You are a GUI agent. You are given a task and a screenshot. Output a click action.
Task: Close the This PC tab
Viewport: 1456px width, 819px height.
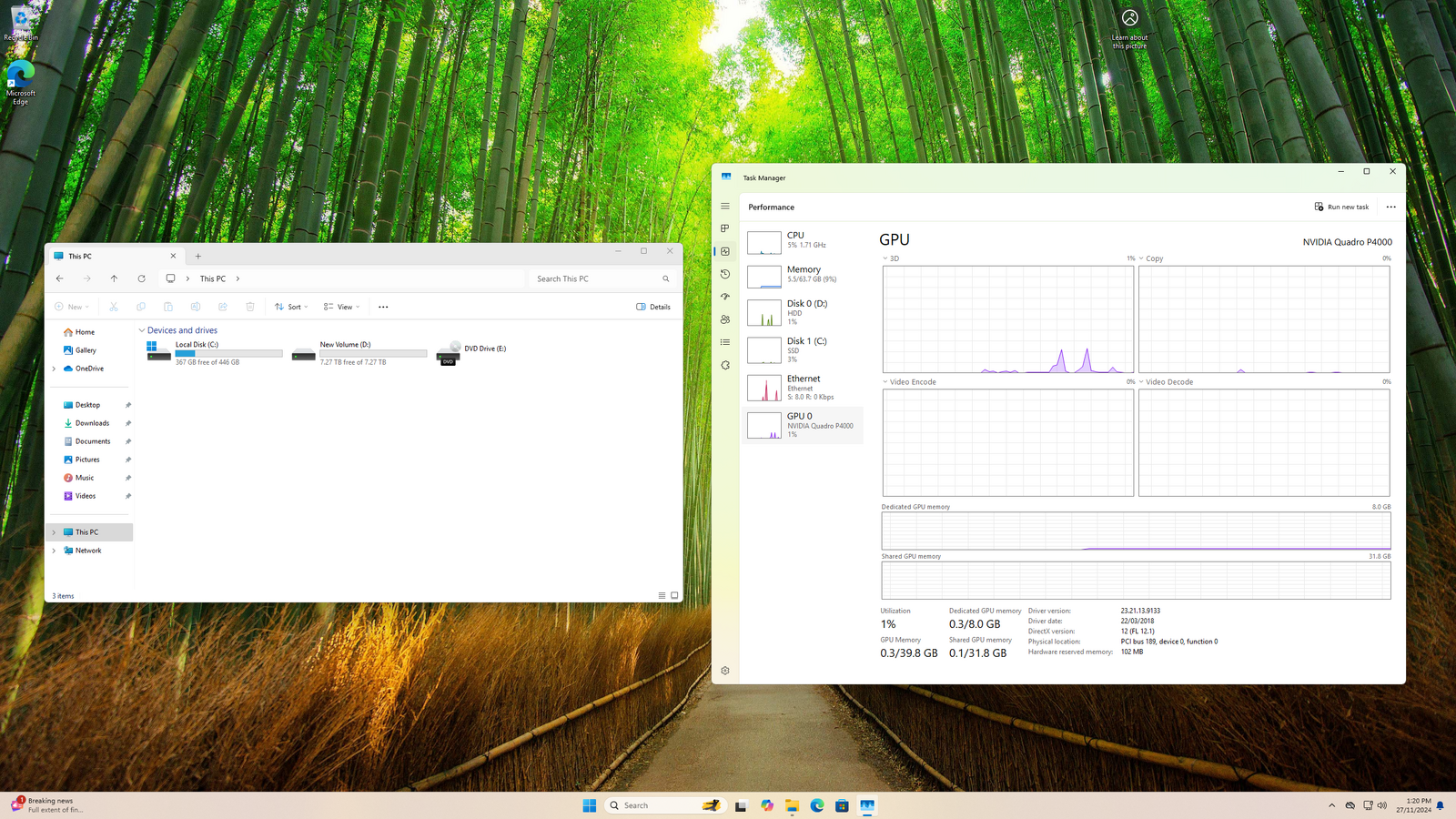pos(173,256)
